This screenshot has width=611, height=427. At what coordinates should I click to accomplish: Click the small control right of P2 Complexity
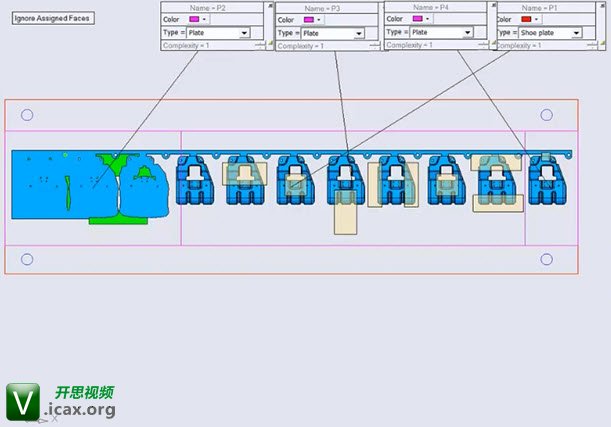(x=260, y=46)
